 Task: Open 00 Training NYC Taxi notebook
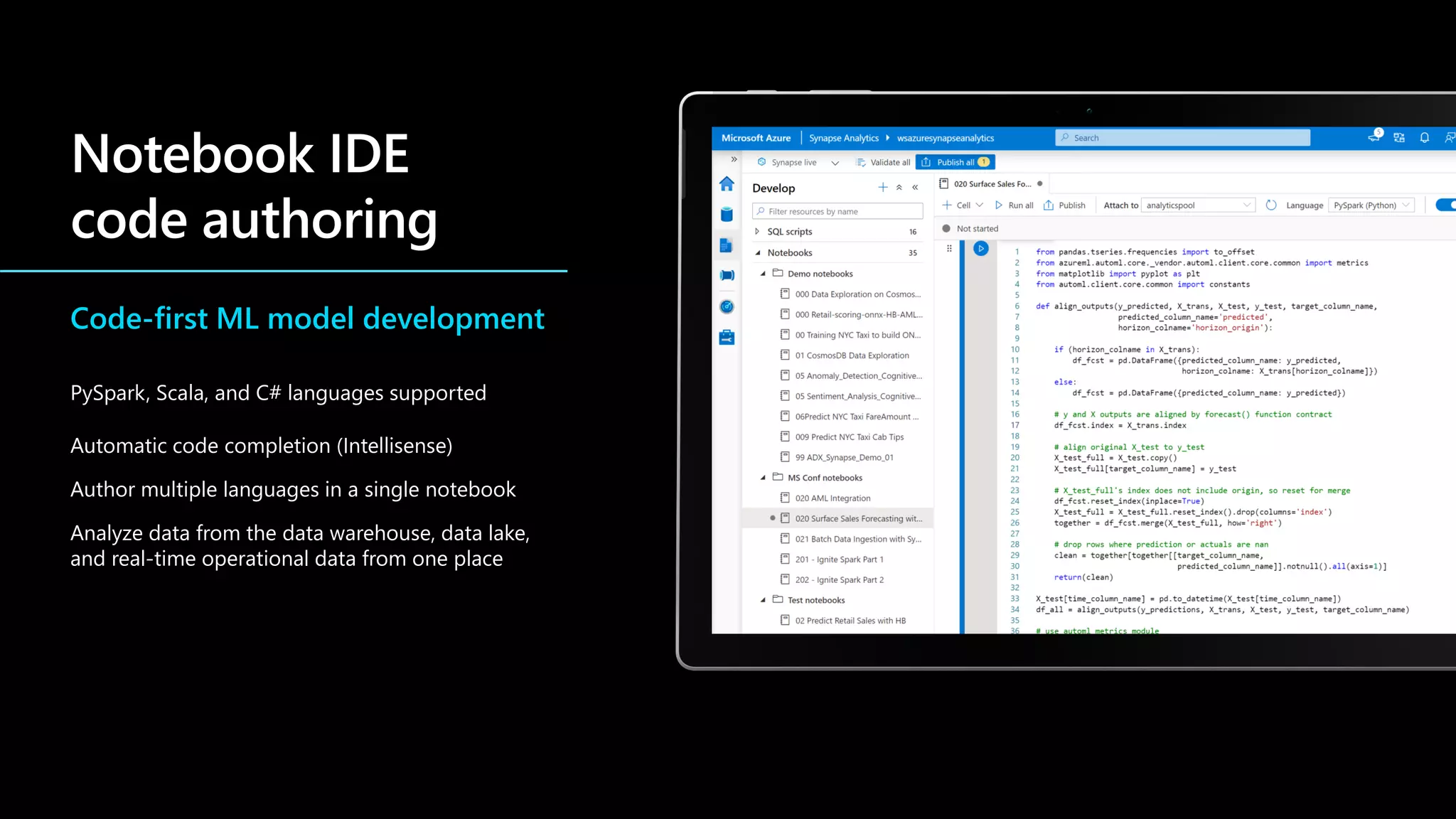pos(850,335)
